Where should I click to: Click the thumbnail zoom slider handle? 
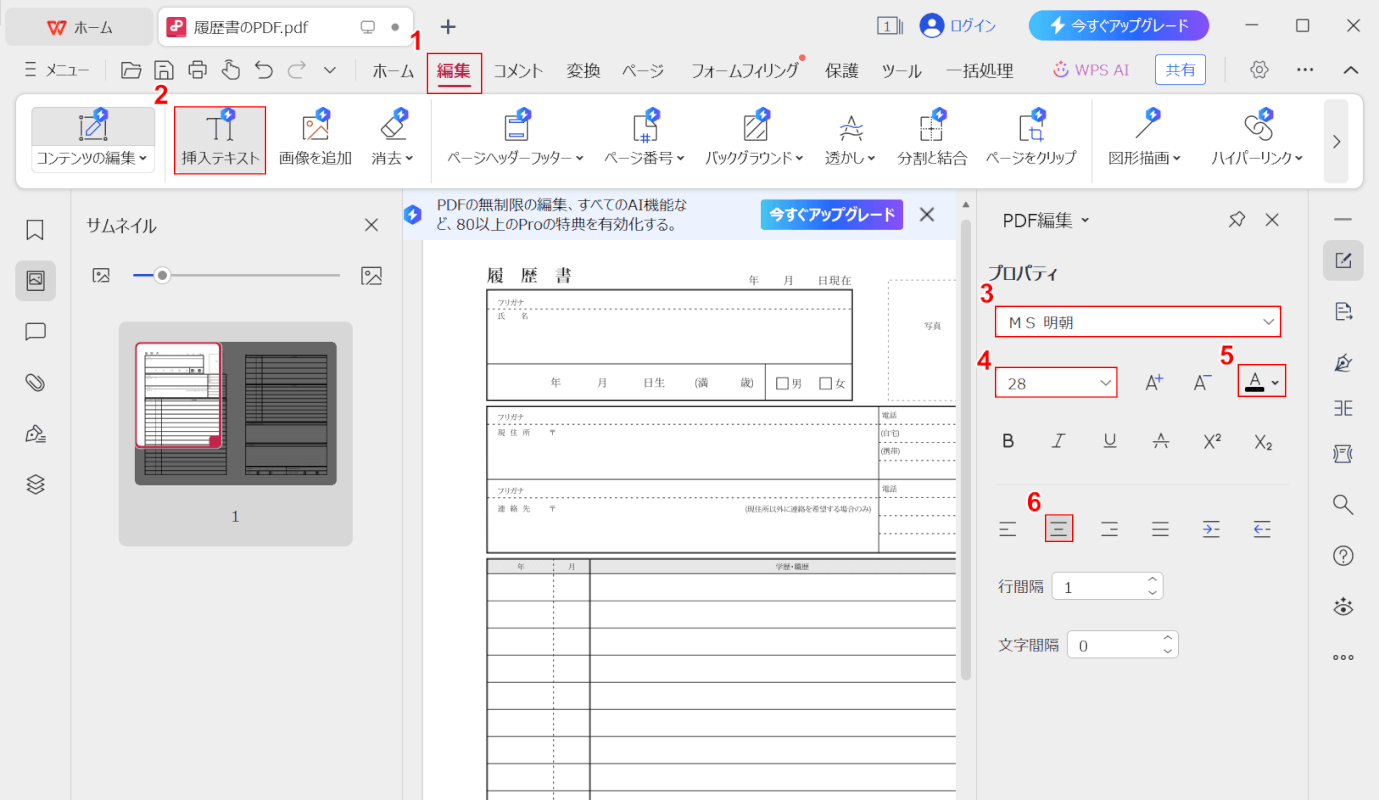[x=161, y=275]
